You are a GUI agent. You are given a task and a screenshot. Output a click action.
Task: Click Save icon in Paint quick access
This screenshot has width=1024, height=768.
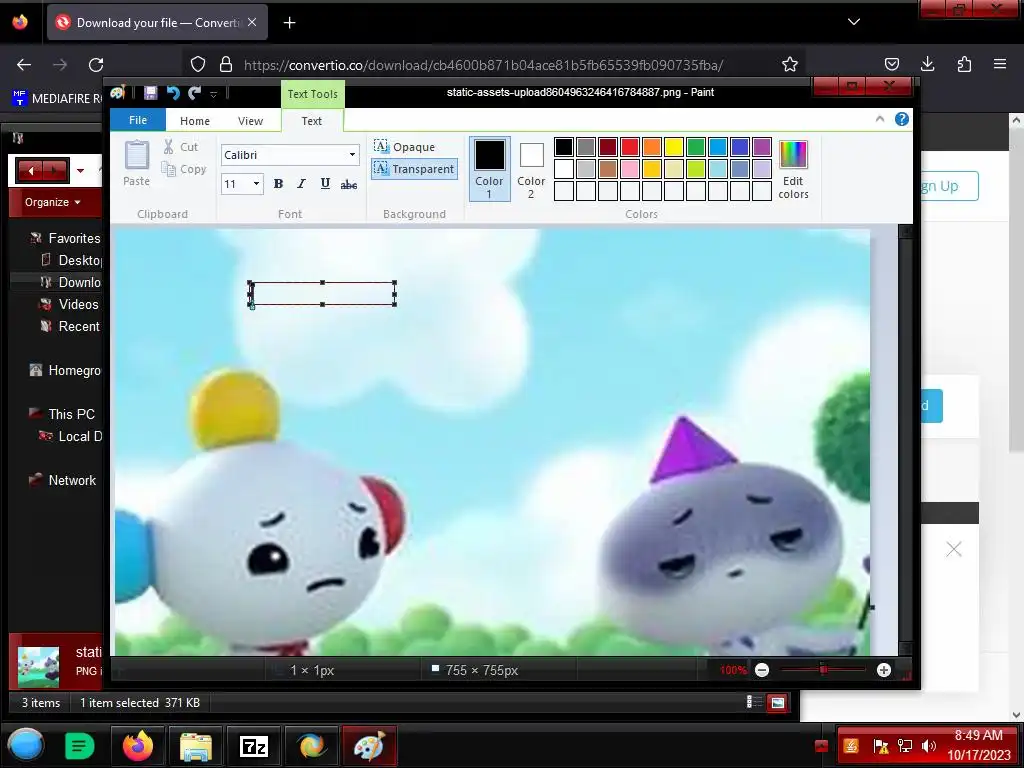click(x=151, y=93)
